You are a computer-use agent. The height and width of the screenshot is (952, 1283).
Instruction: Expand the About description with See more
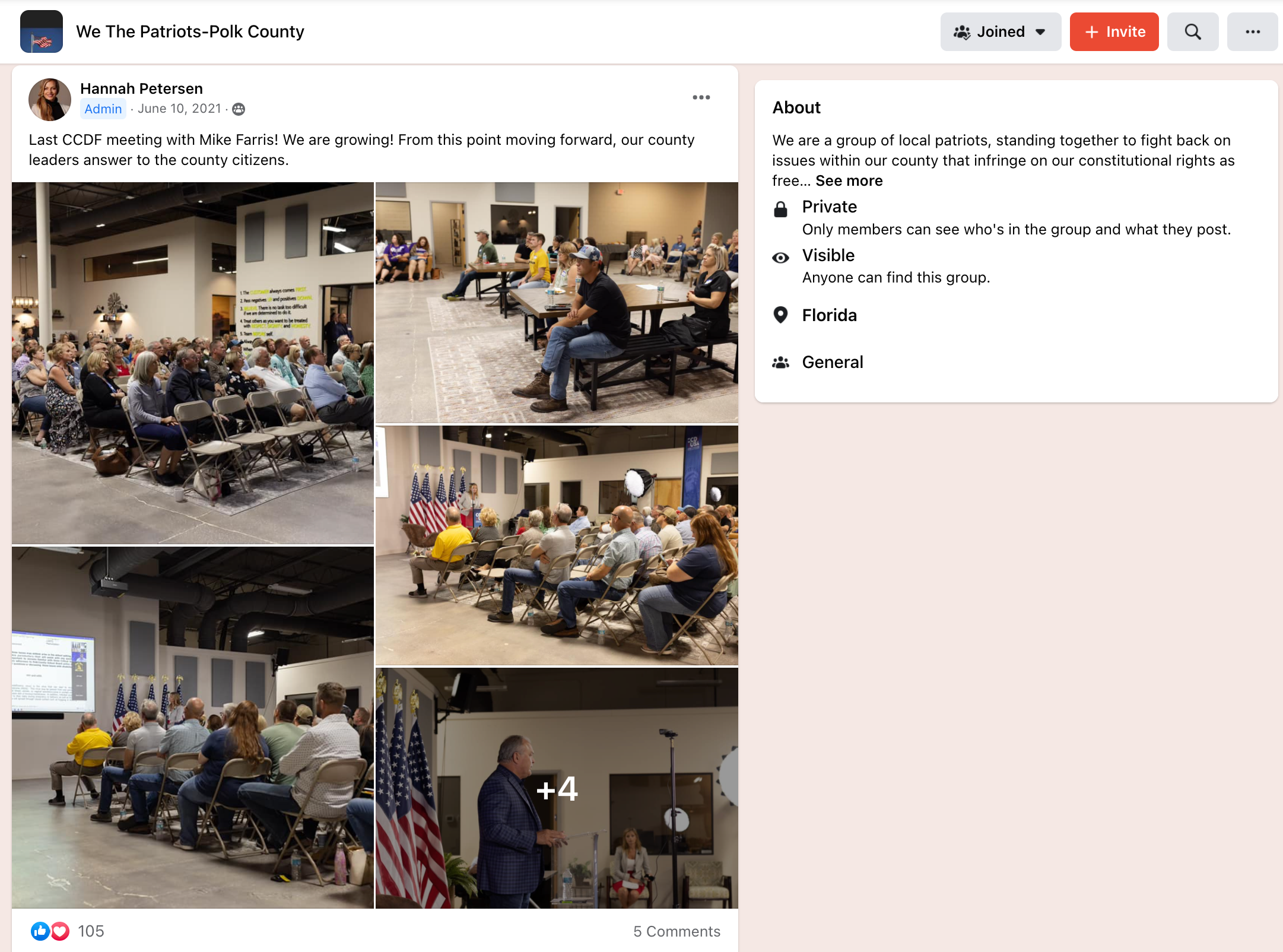pyautogui.click(x=849, y=180)
